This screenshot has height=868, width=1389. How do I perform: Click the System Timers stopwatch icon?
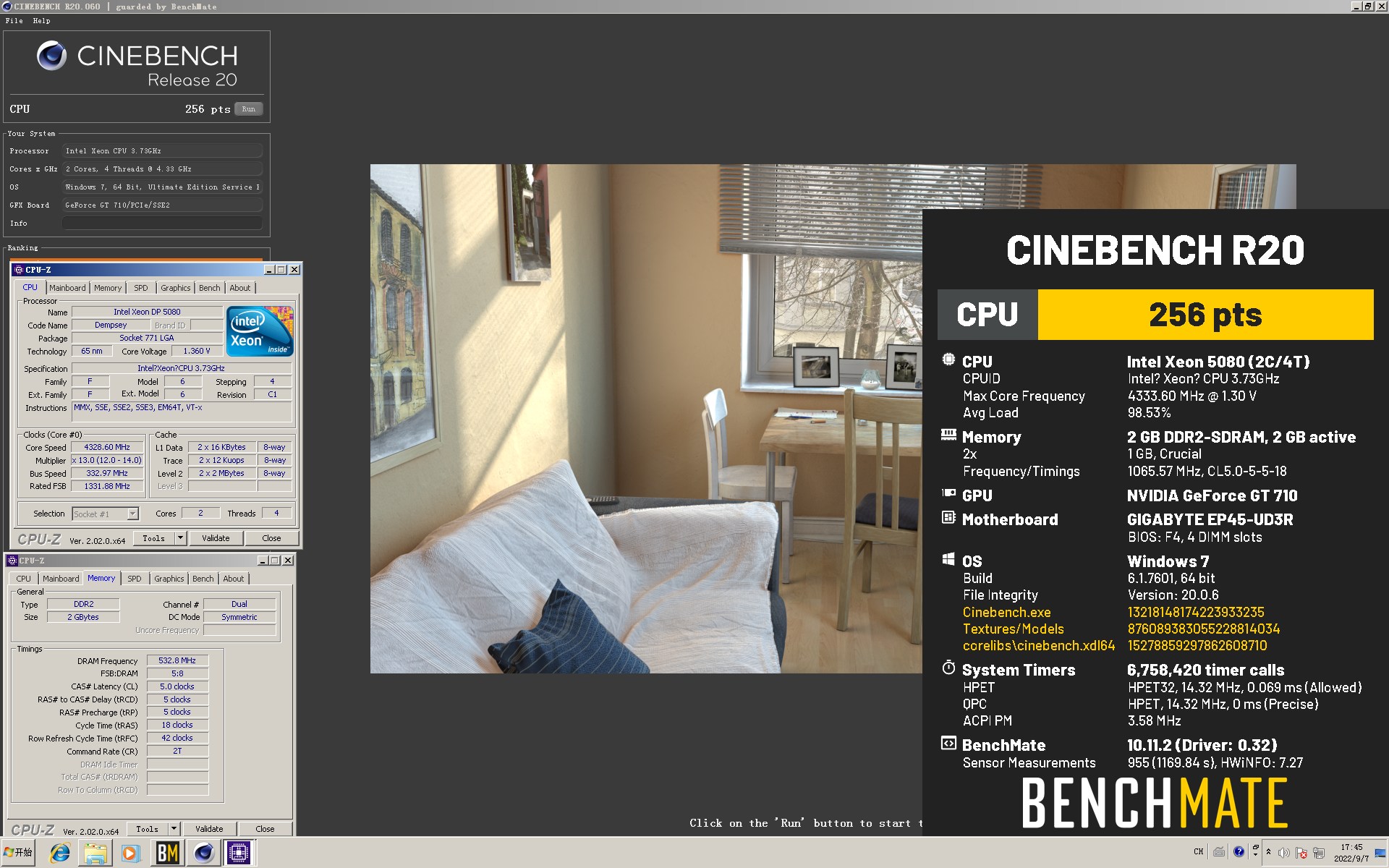(x=948, y=668)
